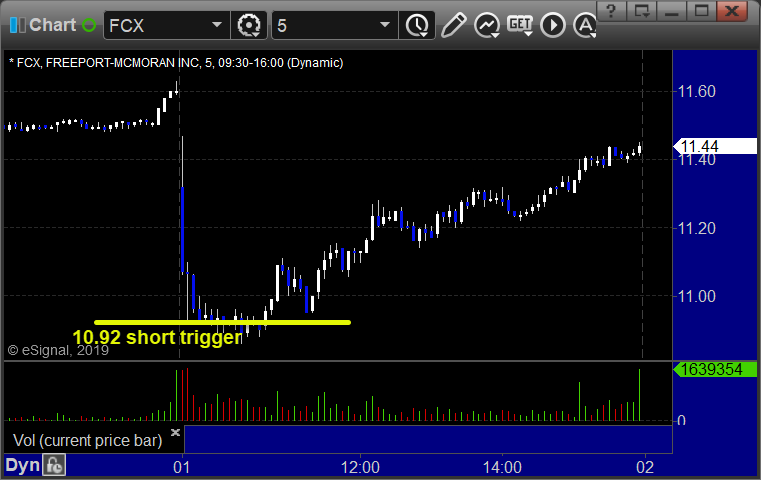Click the play replay button
Viewport: 761px width, 480px height.
coord(553,25)
